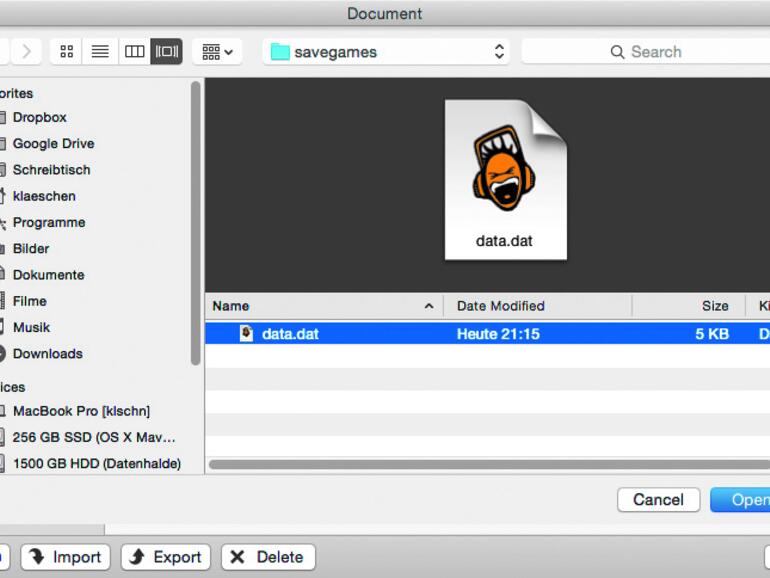
Task: Click the Import button
Action: [65, 557]
